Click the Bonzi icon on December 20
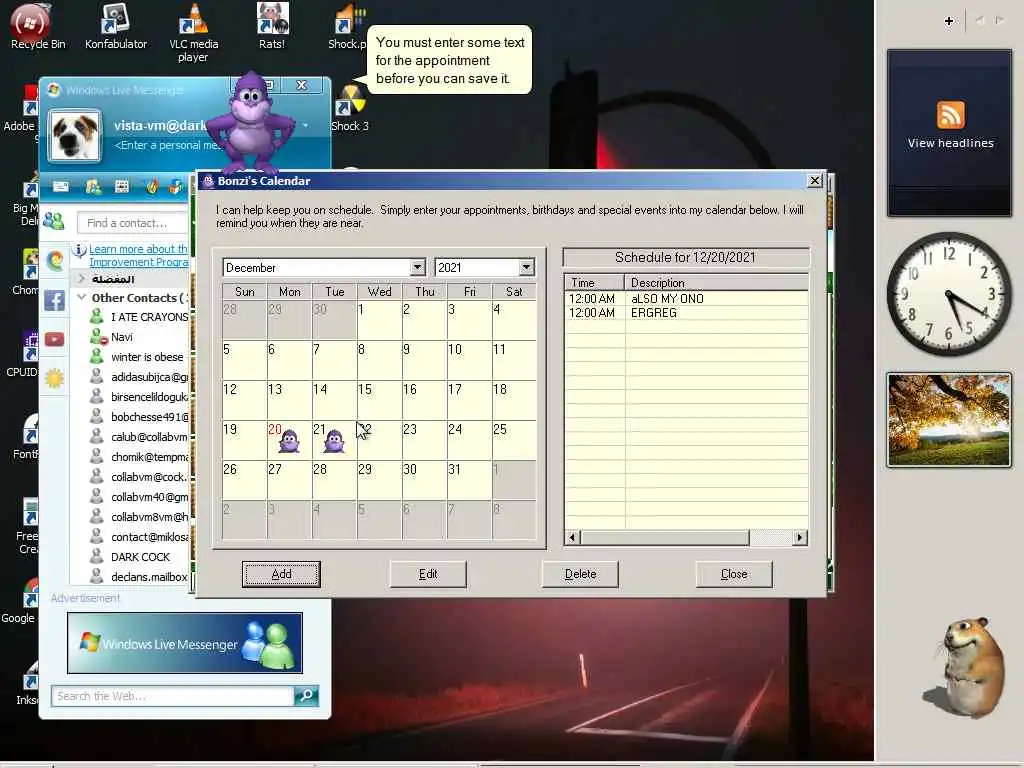1024x768 pixels. (289, 441)
